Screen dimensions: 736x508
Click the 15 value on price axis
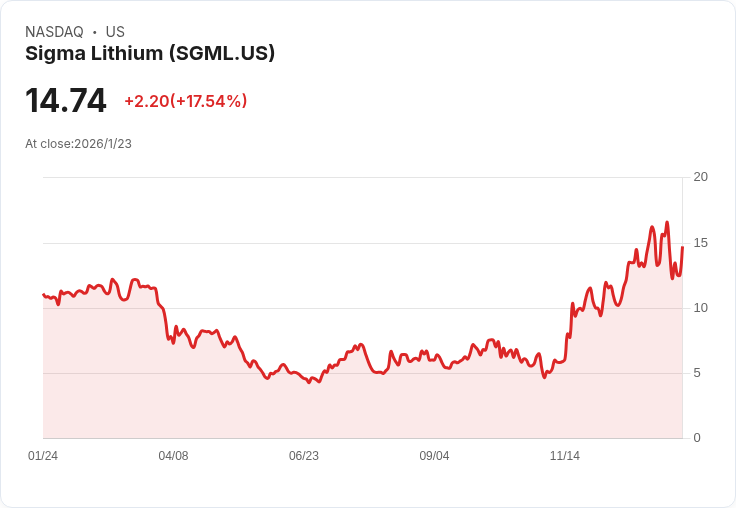tap(700, 243)
